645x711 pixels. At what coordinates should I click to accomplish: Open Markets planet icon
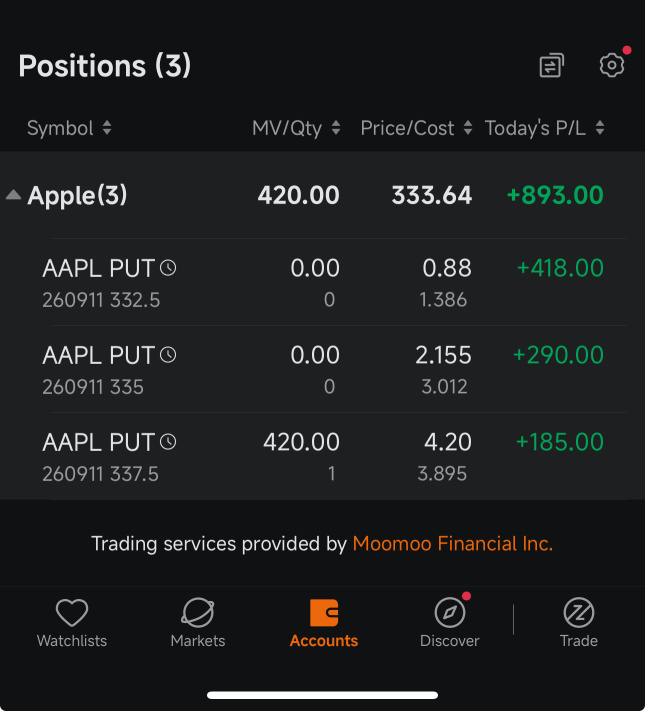pos(198,613)
